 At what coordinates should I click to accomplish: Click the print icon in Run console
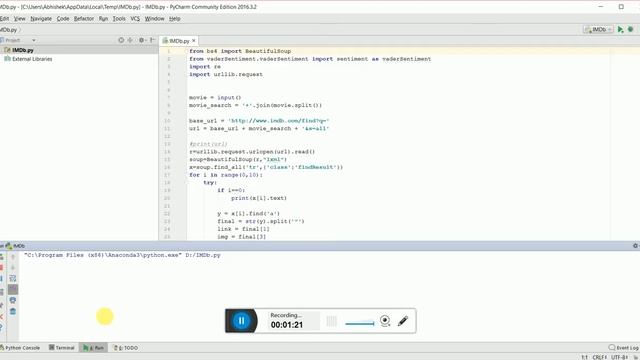click(13, 300)
